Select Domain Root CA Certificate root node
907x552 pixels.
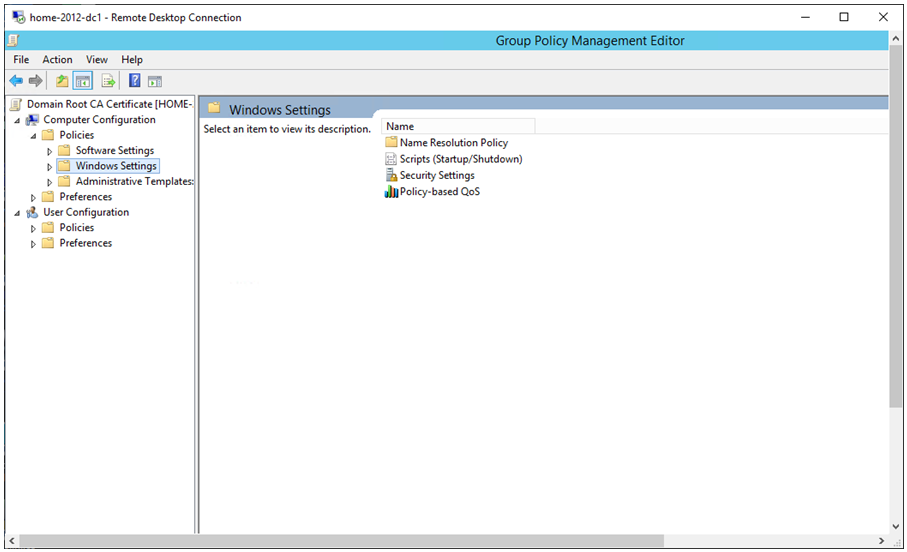109,104
